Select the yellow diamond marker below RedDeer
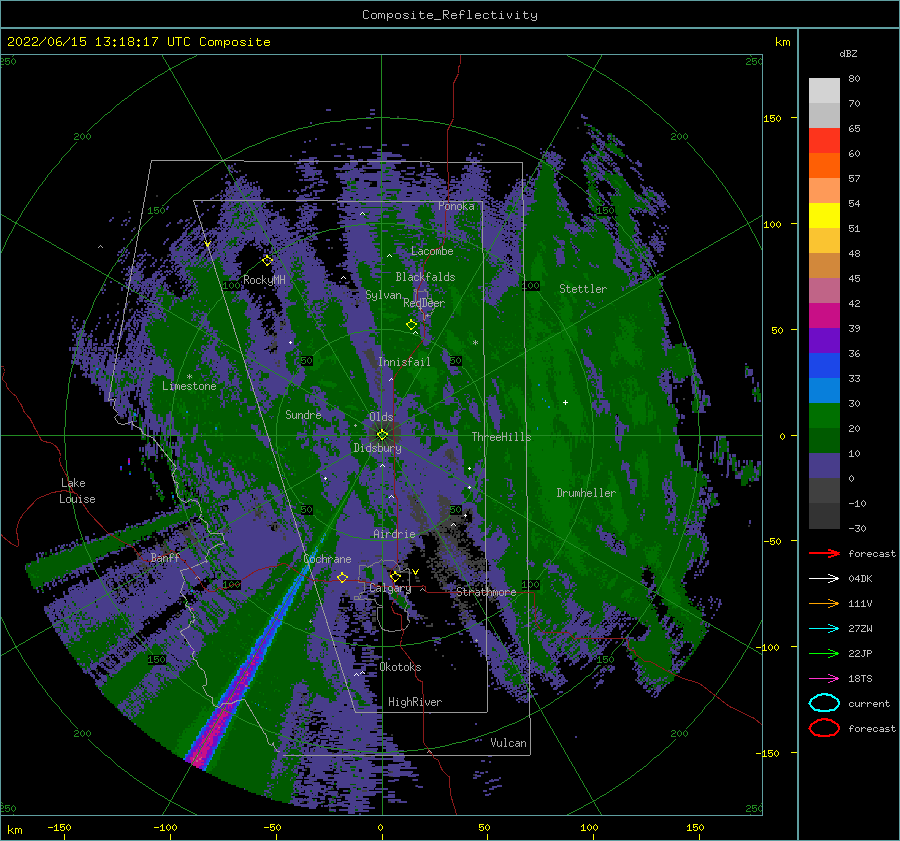The width and height of the screenshot is (900, 841). coord(412,325)
